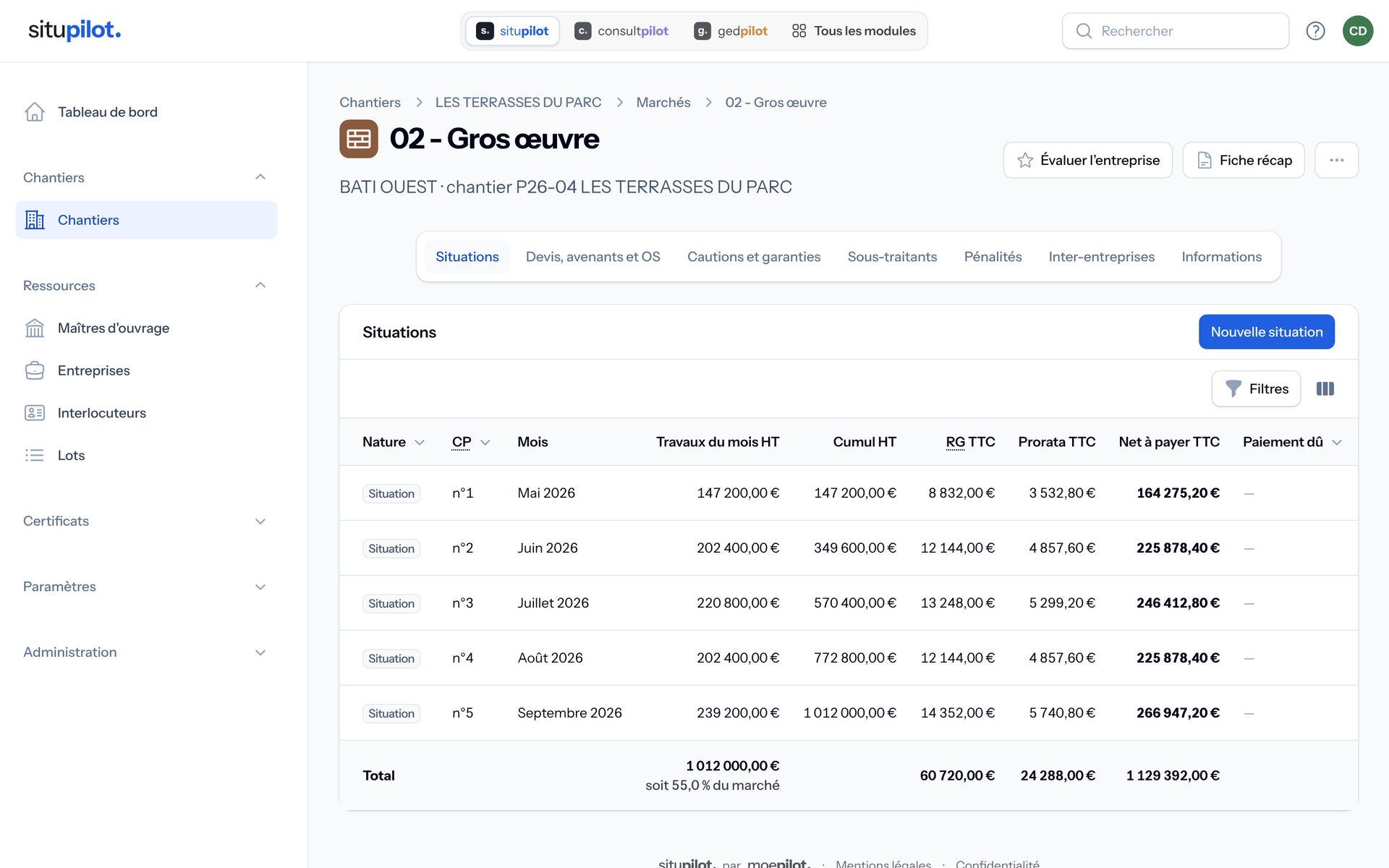This screenshot has height=868, width=1389.
Task: Click net à payer 266 947,20 €
Action: (x=1178, y=713)
